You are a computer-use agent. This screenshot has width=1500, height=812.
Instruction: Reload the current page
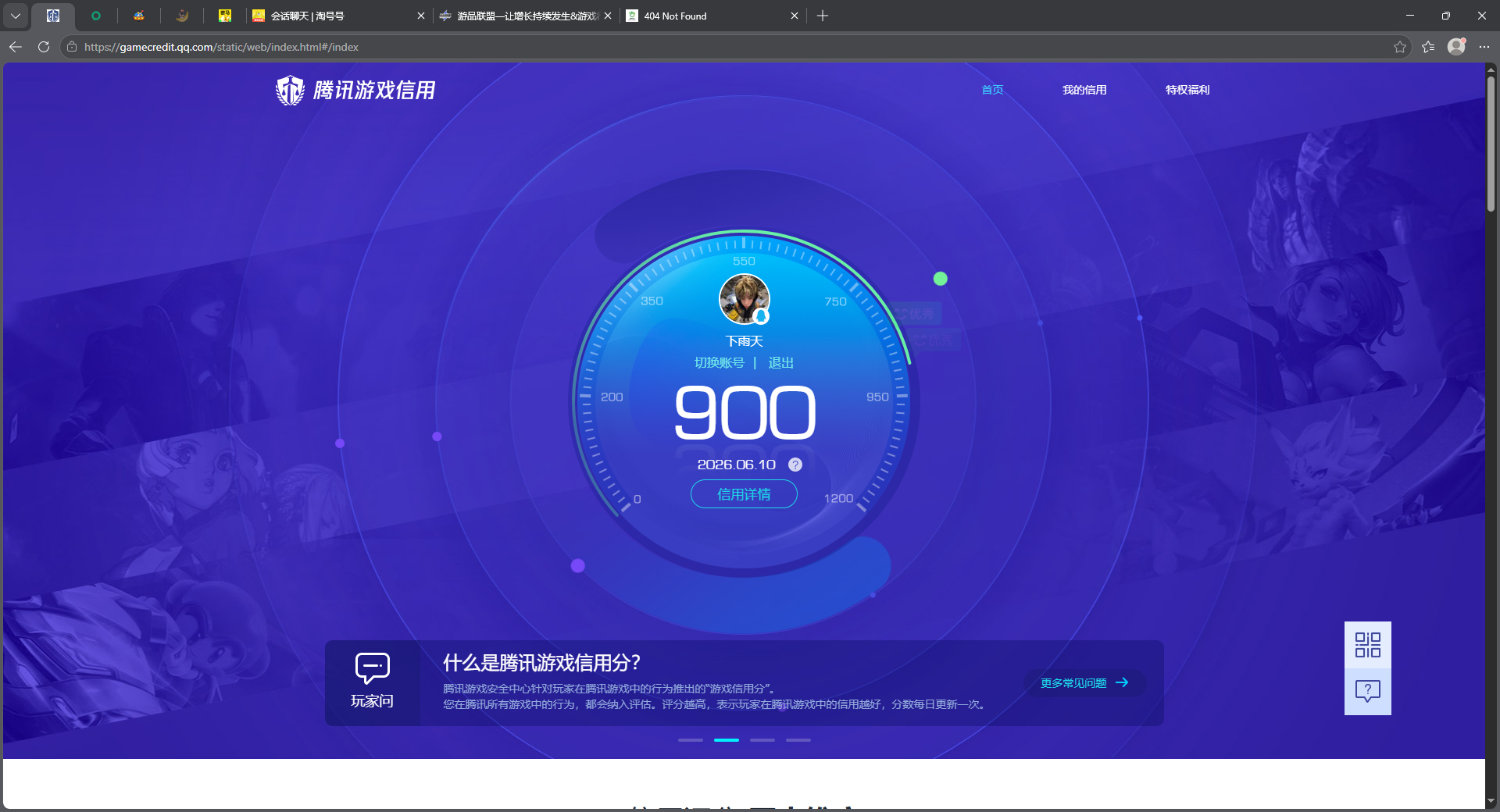44,47
